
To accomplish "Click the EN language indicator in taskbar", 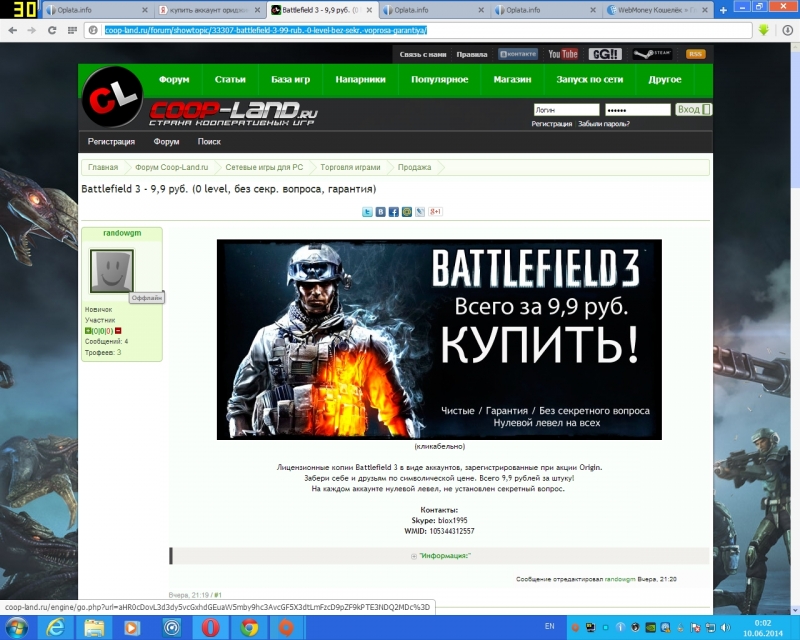I will click(x=549, y=626).
